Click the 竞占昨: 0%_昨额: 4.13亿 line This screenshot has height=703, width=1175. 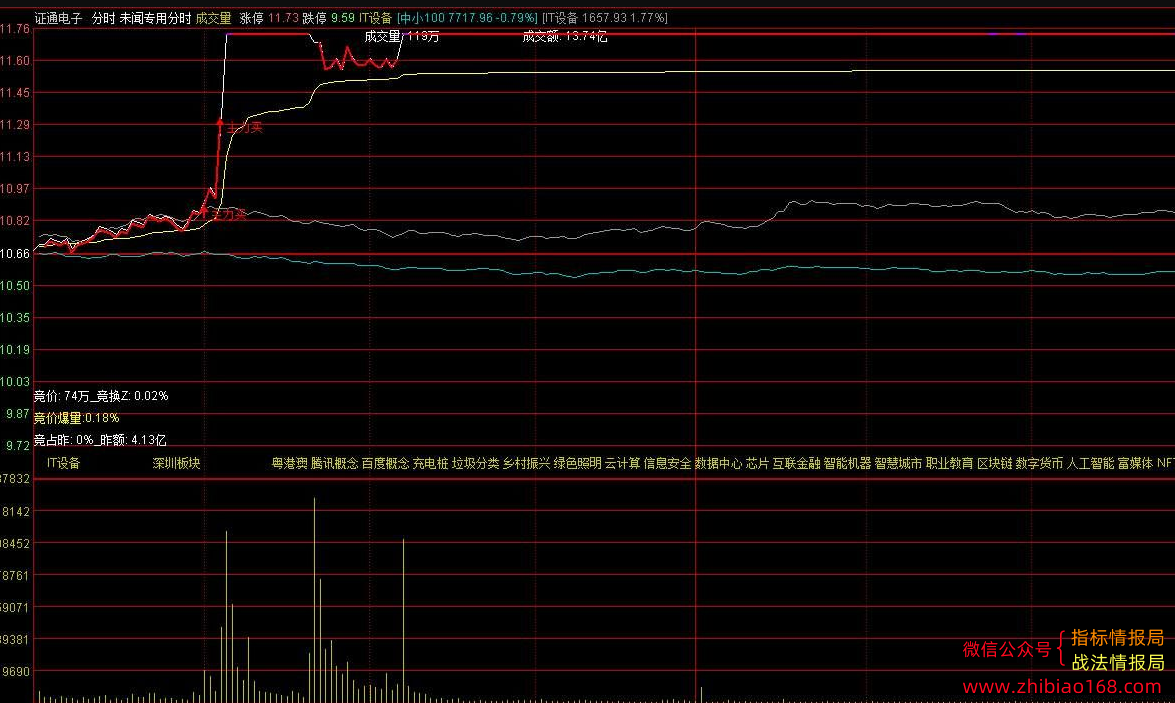(100, 440)
